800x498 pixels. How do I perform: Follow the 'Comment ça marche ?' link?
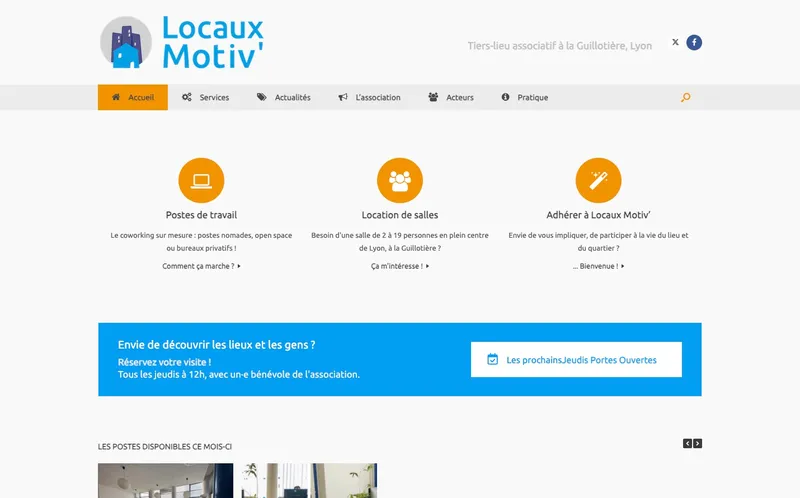pyautogui.click(x=201, y=266)
